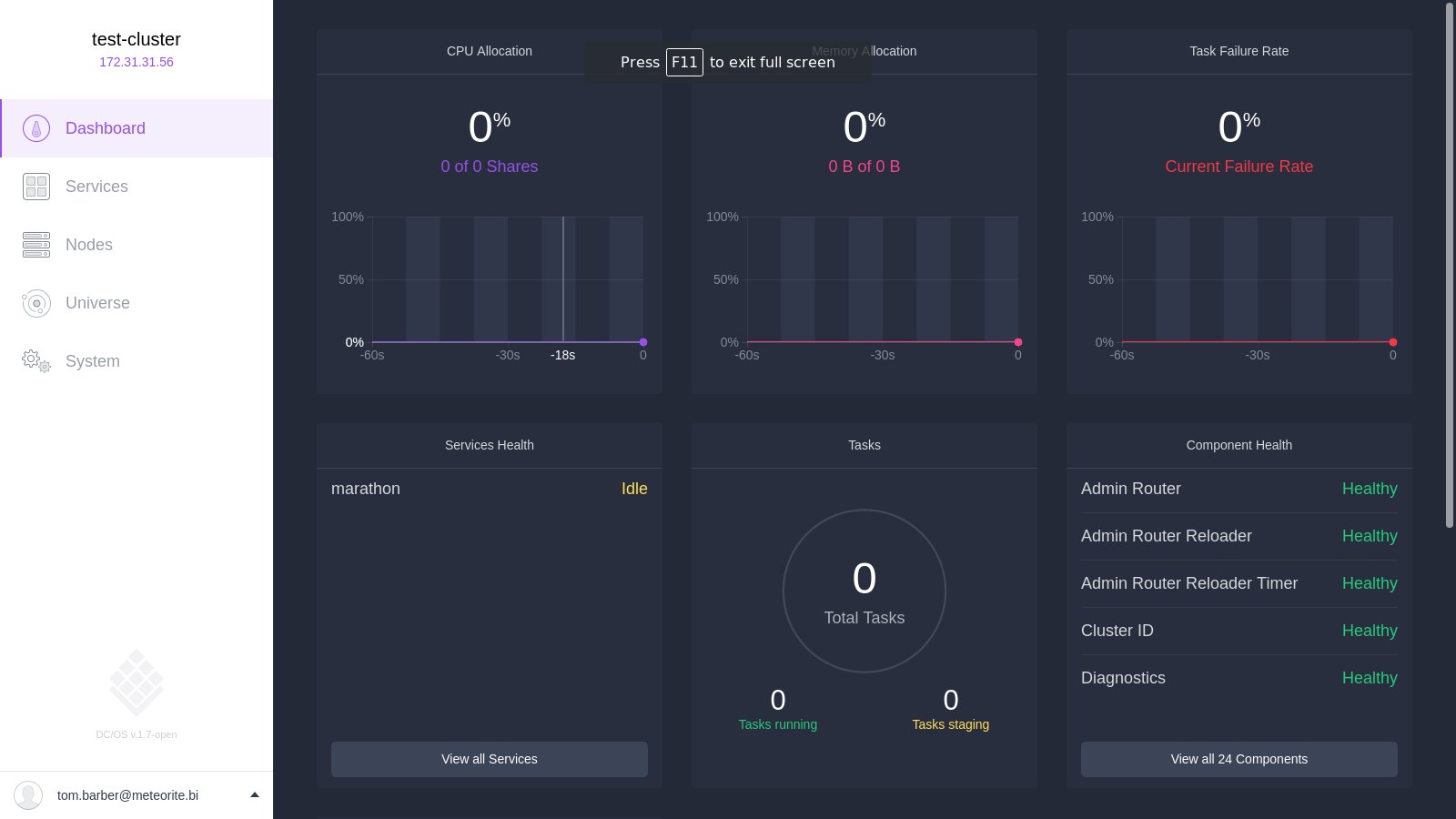
Task: Click the Tasks staging count
Action: point(951,700)
